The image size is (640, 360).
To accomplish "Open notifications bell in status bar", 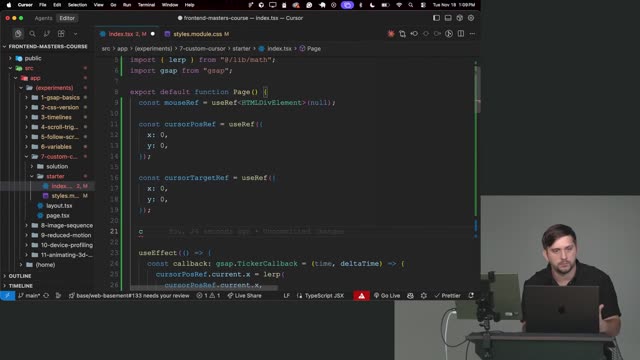I will (x=471, y=296).
